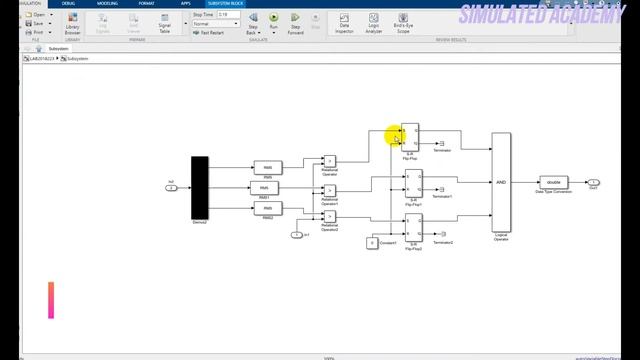Select the first Relational Operator block
Screen dimensions: 640x360
click(330, 161)
